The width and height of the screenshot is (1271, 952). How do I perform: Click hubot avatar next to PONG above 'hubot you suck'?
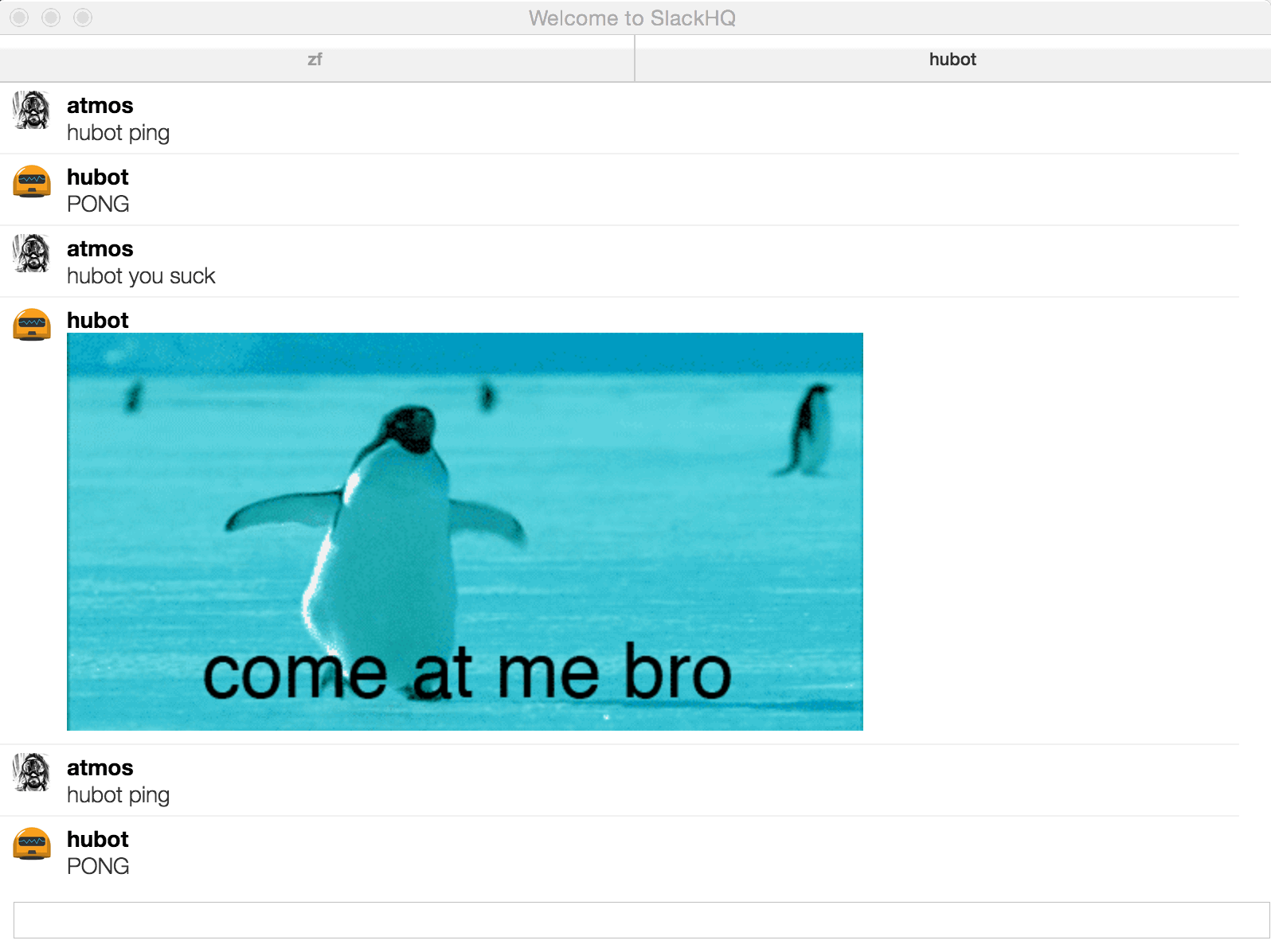point(32,181)
